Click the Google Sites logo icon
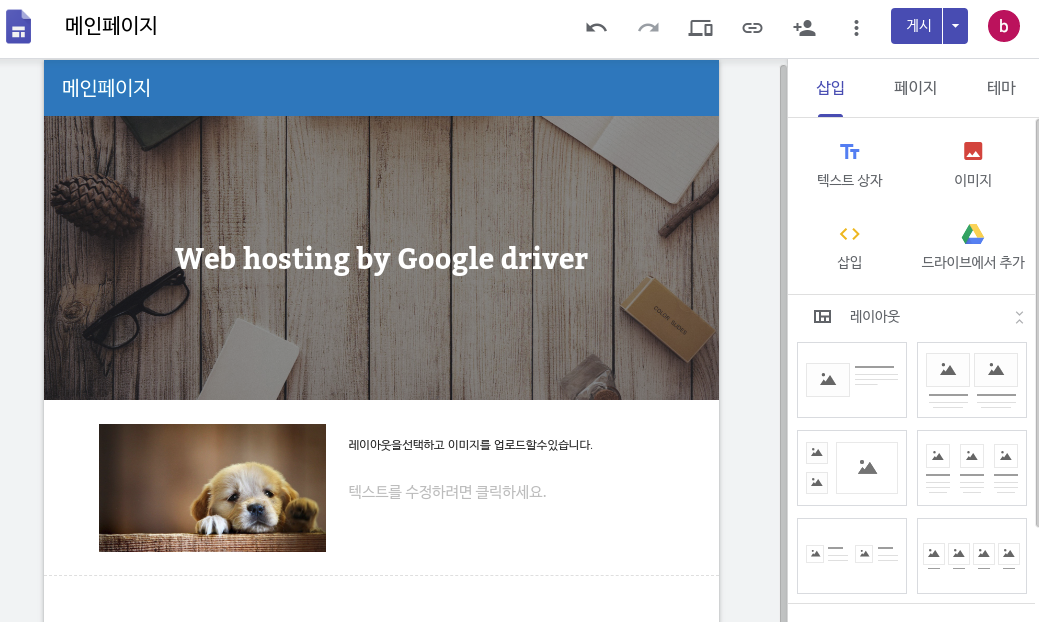This screenshot has width=1039, height=622. point(19,26)
